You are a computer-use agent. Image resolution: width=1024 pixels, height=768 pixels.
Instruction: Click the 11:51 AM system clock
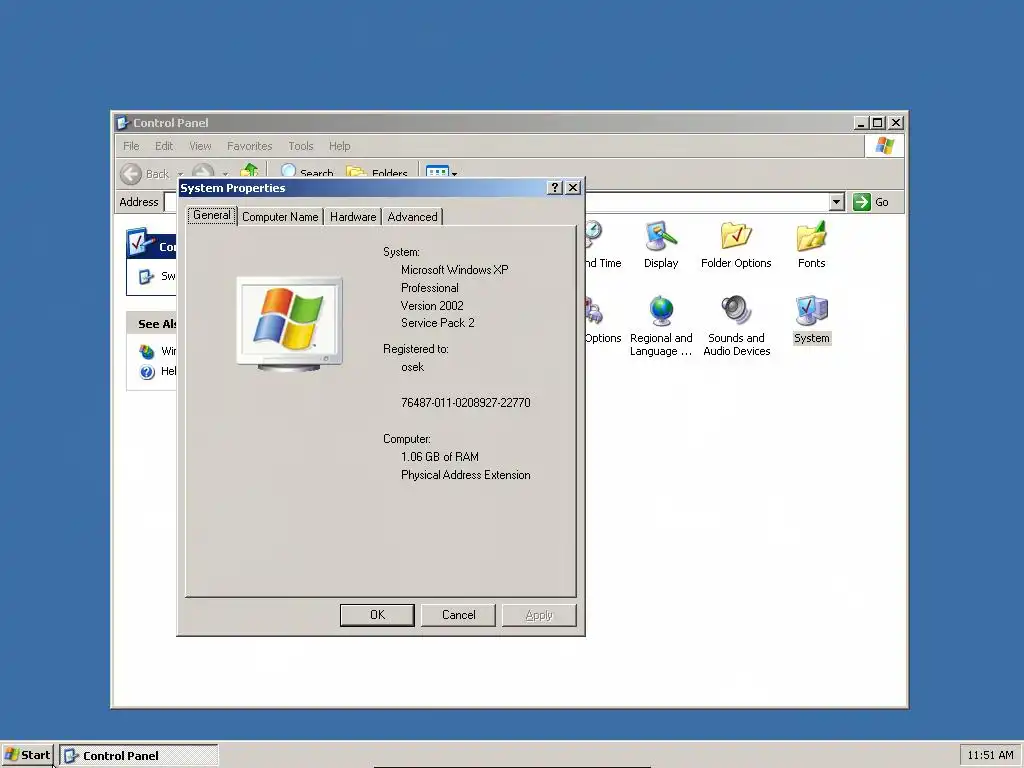click(990, 755)
